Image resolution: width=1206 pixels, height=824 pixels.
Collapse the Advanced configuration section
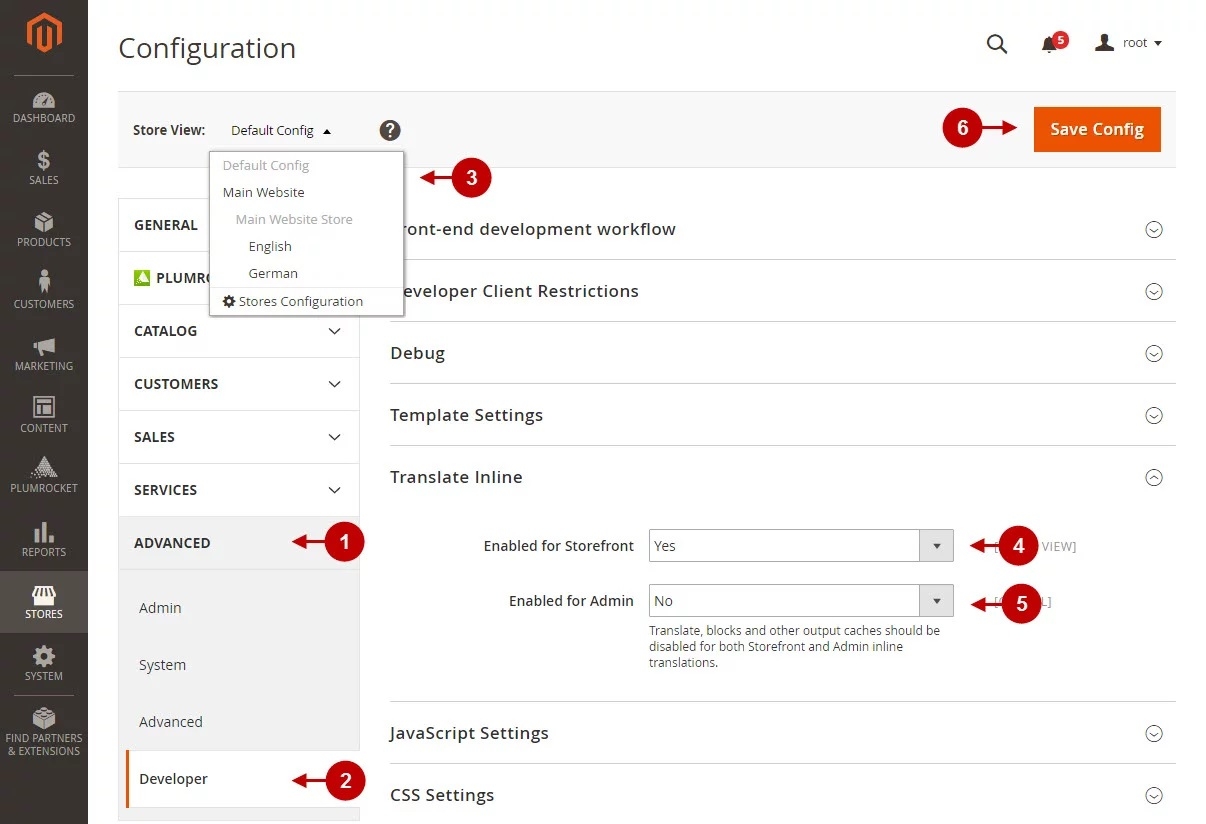tap(239, 543)
